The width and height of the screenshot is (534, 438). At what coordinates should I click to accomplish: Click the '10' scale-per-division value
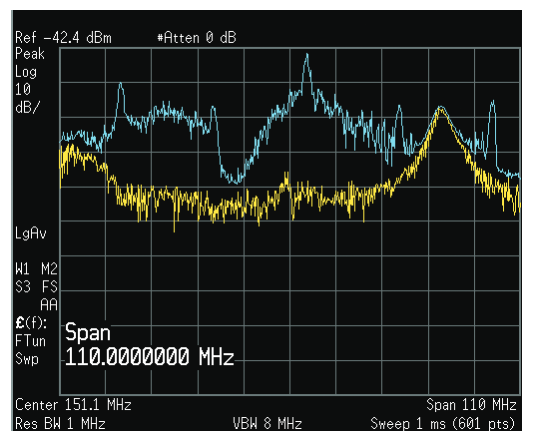[x=23, y=90]
